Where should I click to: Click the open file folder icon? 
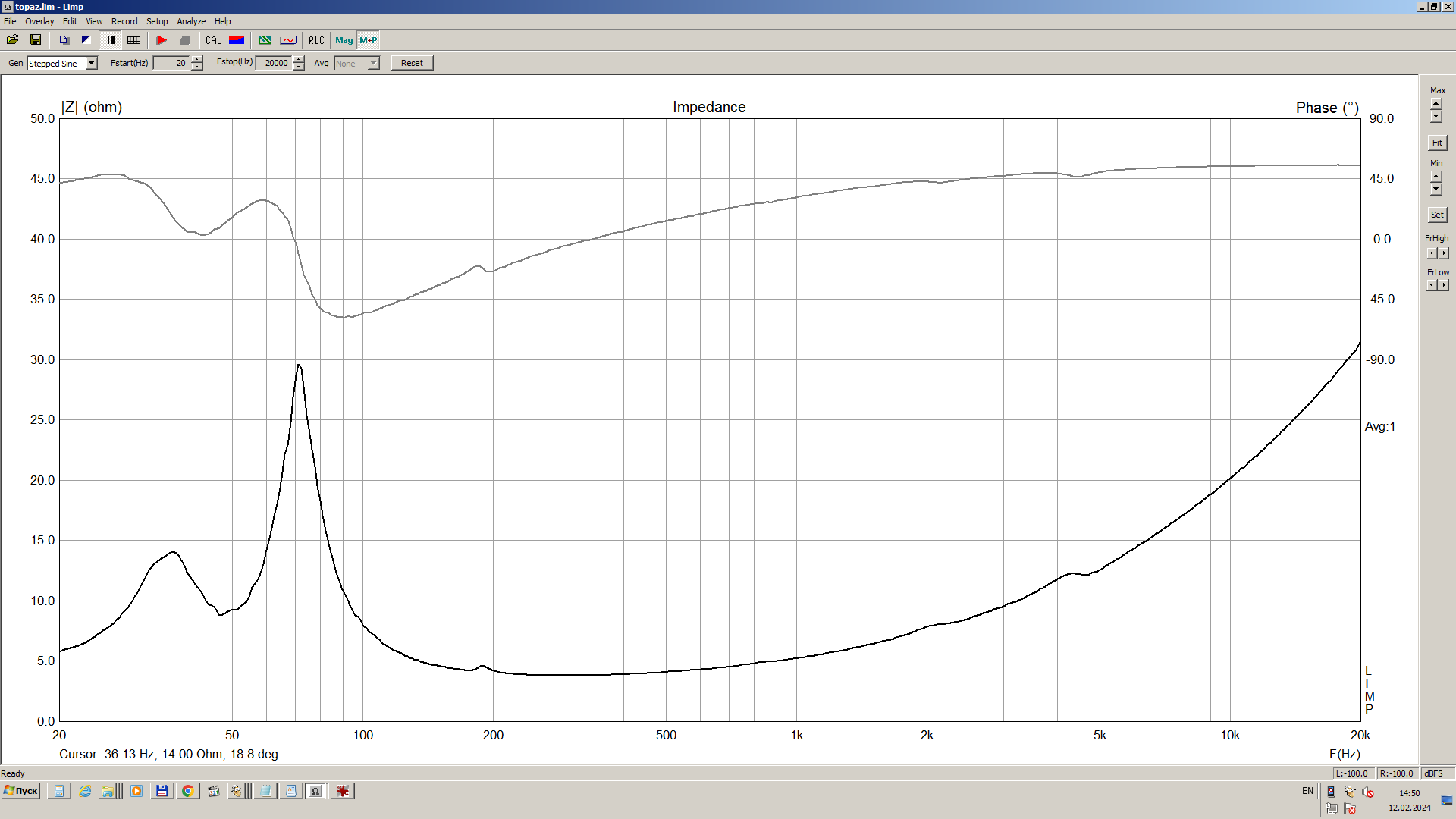[12, 40]
